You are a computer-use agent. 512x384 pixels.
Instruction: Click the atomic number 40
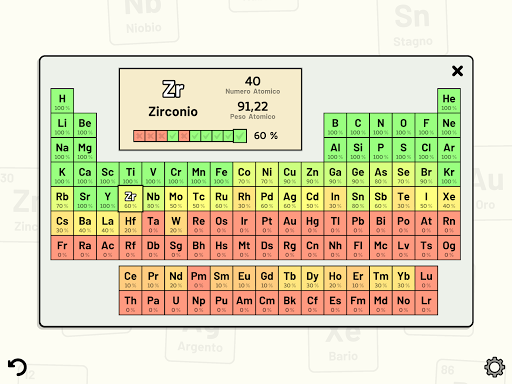(x=253, y=81)
